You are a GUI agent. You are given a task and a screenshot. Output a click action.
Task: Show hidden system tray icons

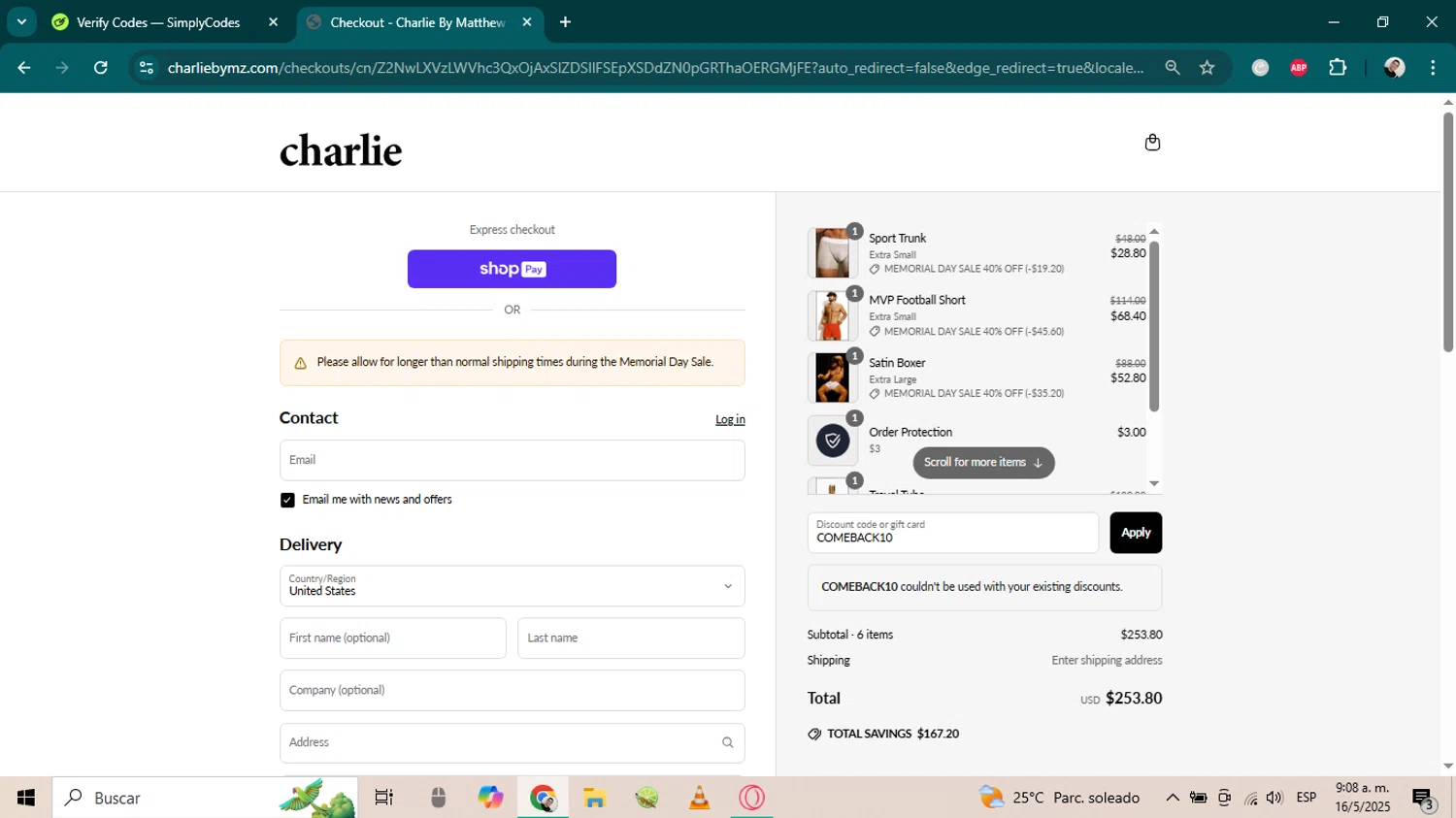click(x=1173, y=798)
